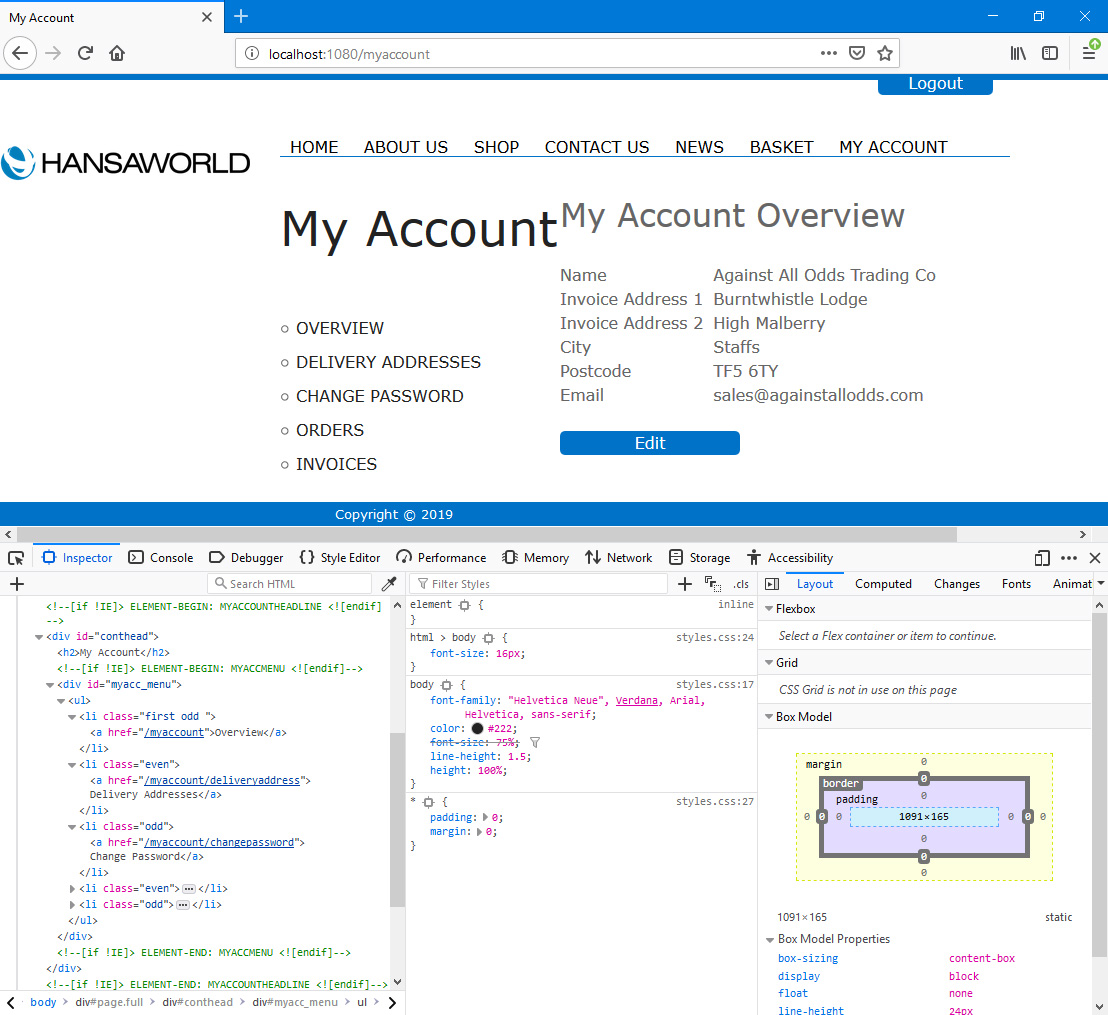Bookmark this page with the star icon
This screenshot has width=1108, height=1015.
point(885,53)
